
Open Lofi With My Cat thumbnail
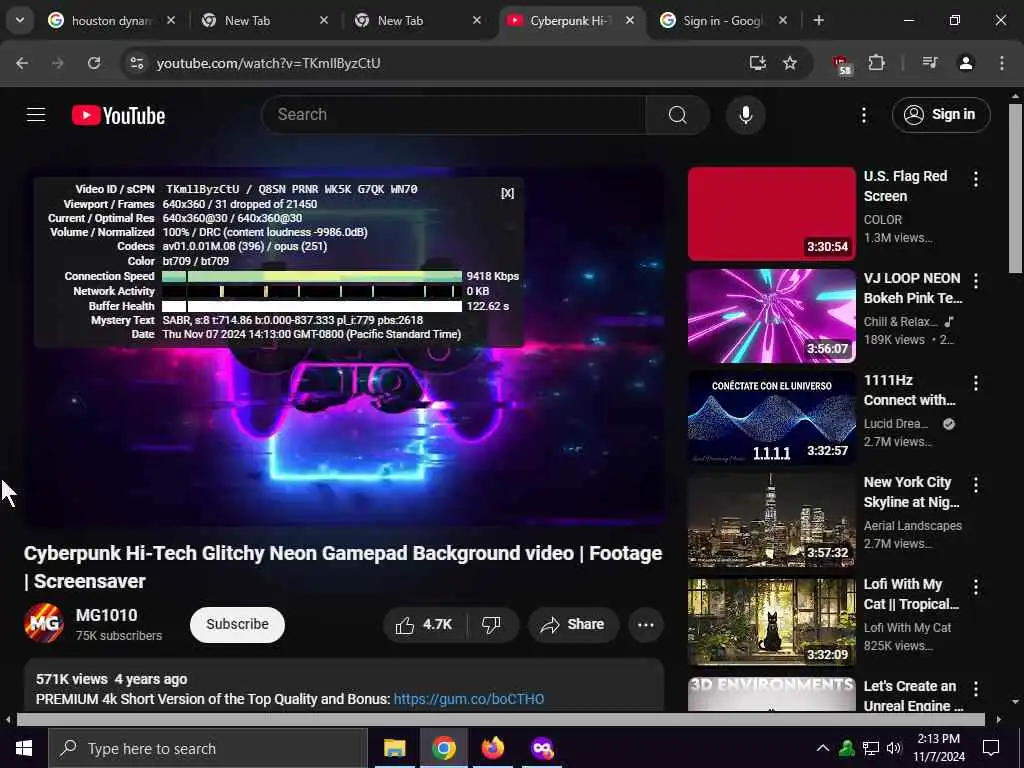[x=771, y=622]
